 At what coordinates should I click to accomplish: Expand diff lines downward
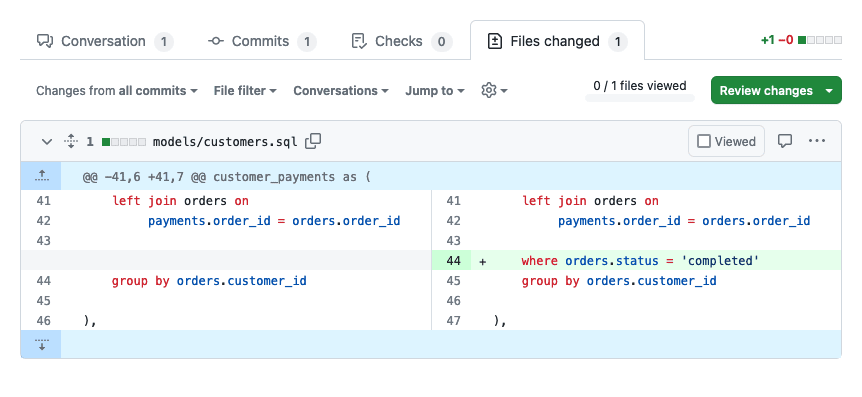(x=41, y=344)
